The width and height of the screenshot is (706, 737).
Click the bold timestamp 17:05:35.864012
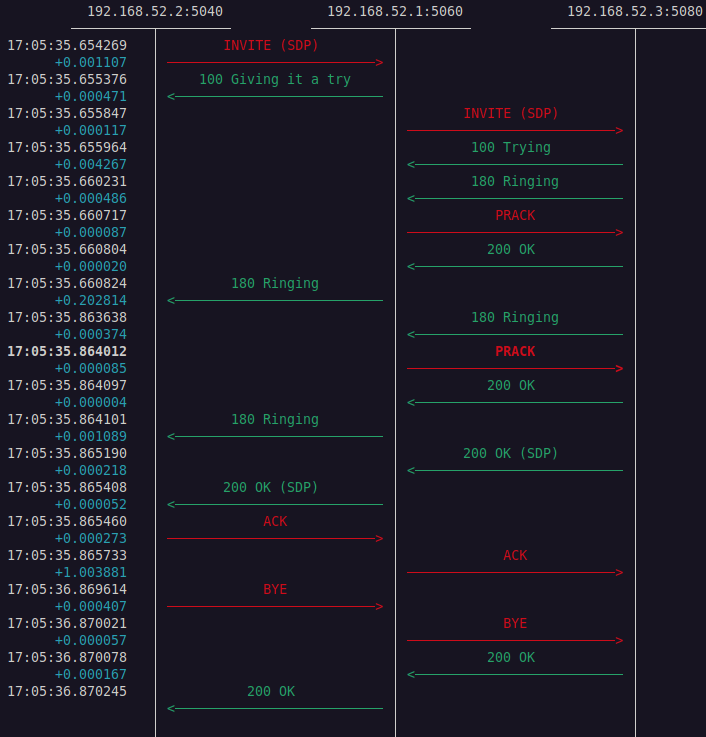pyautogui.click(x=67, y=352)
